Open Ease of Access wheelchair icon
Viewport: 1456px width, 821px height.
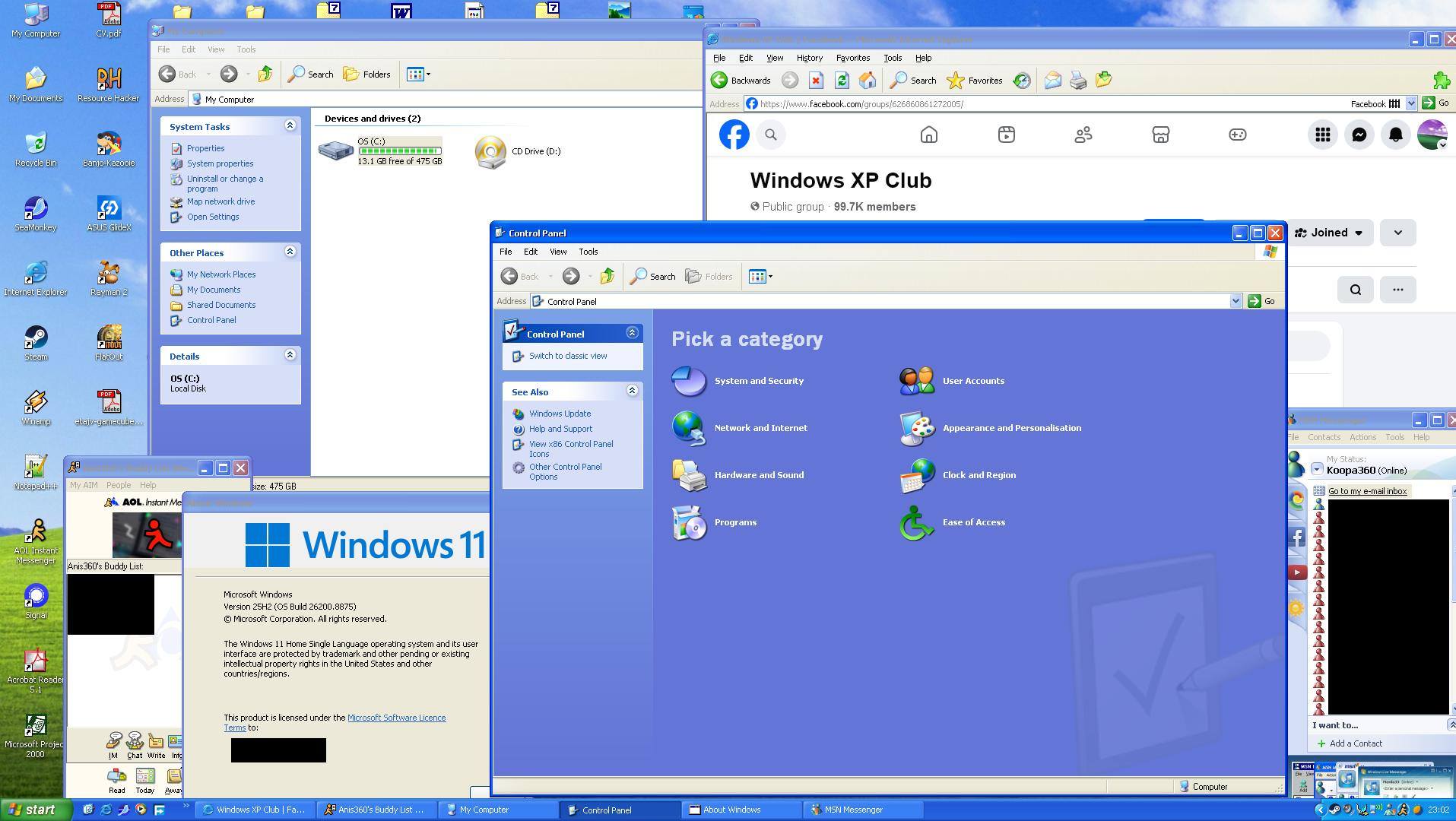point(917,522)
